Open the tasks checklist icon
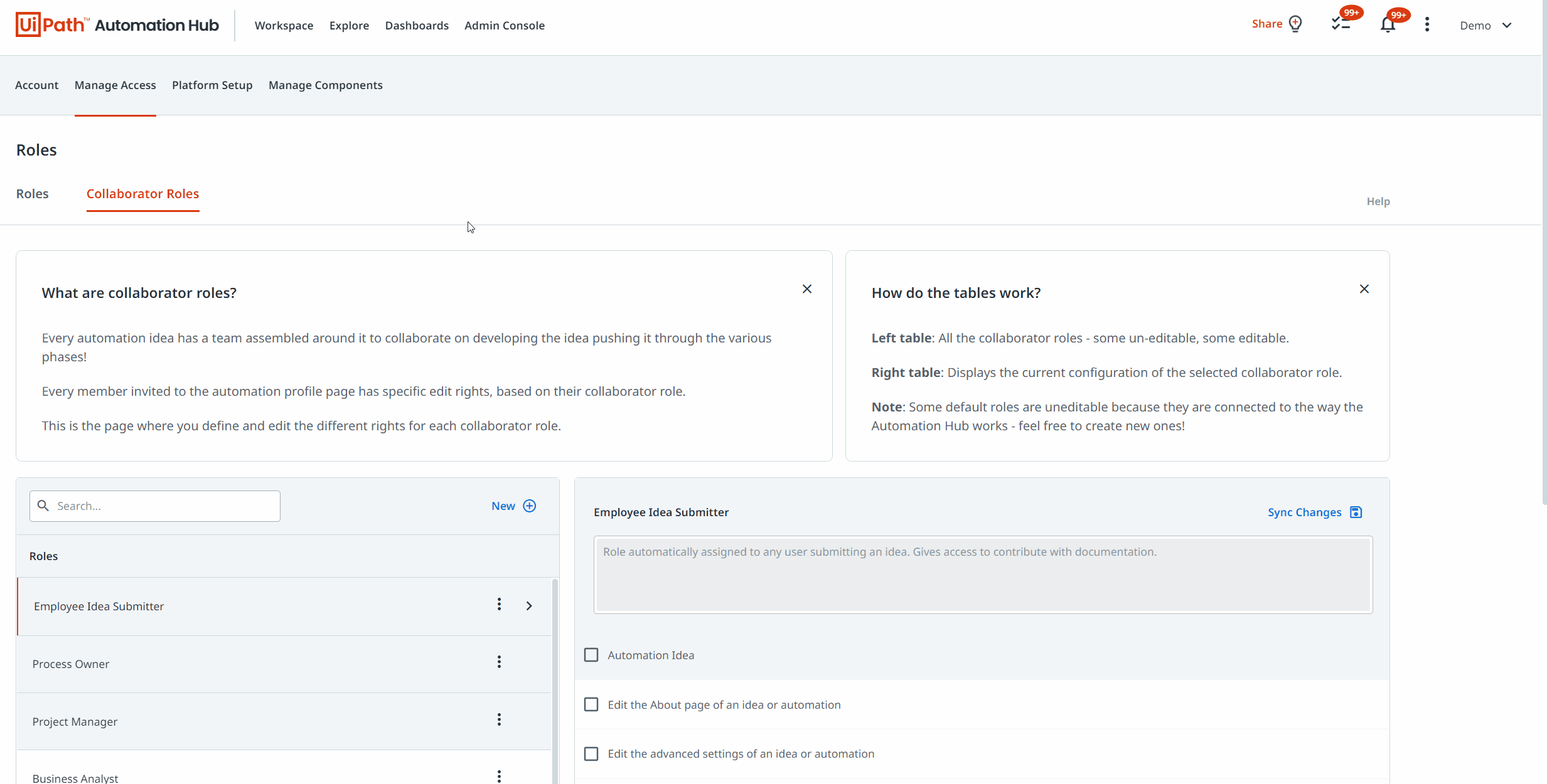Image resolution: width=1547 pixels, height=784 pixels. pos(1341,24)
